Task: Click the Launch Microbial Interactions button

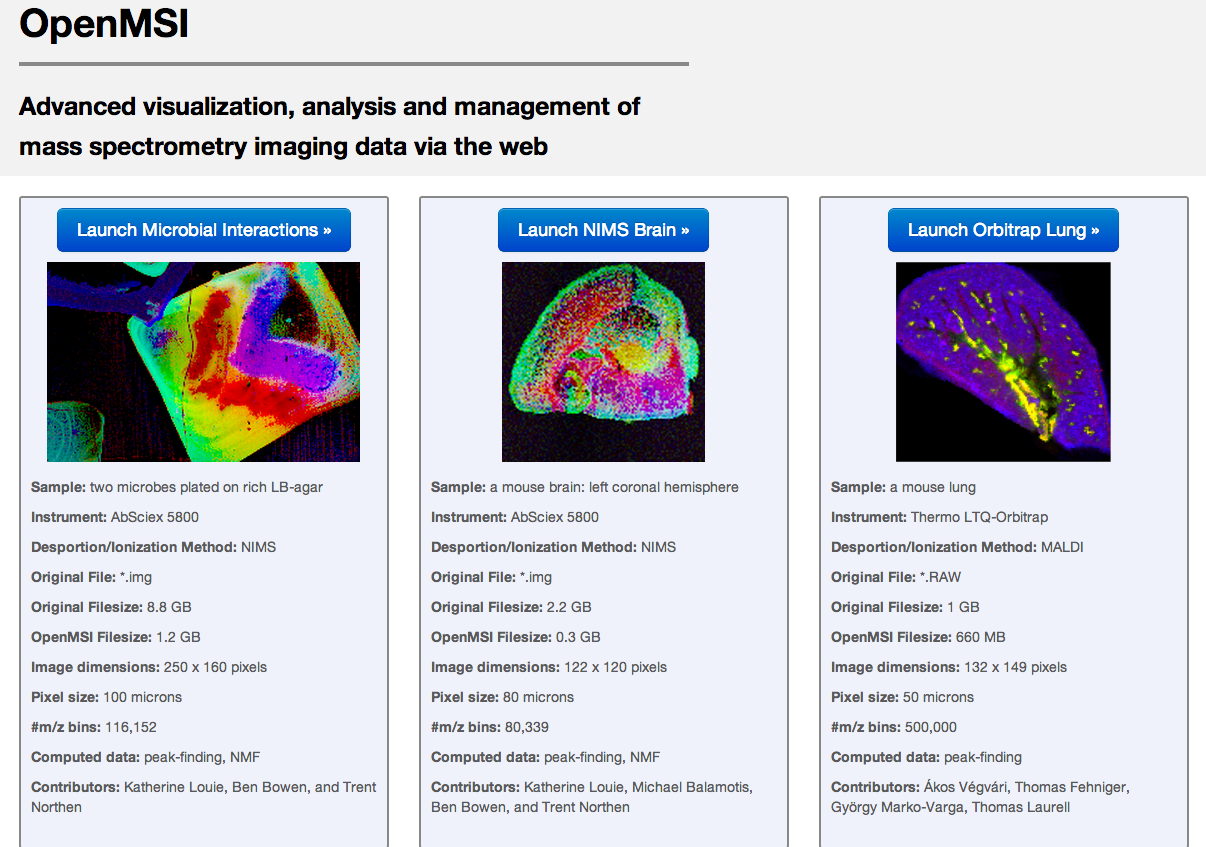Action: pos(204,230)
